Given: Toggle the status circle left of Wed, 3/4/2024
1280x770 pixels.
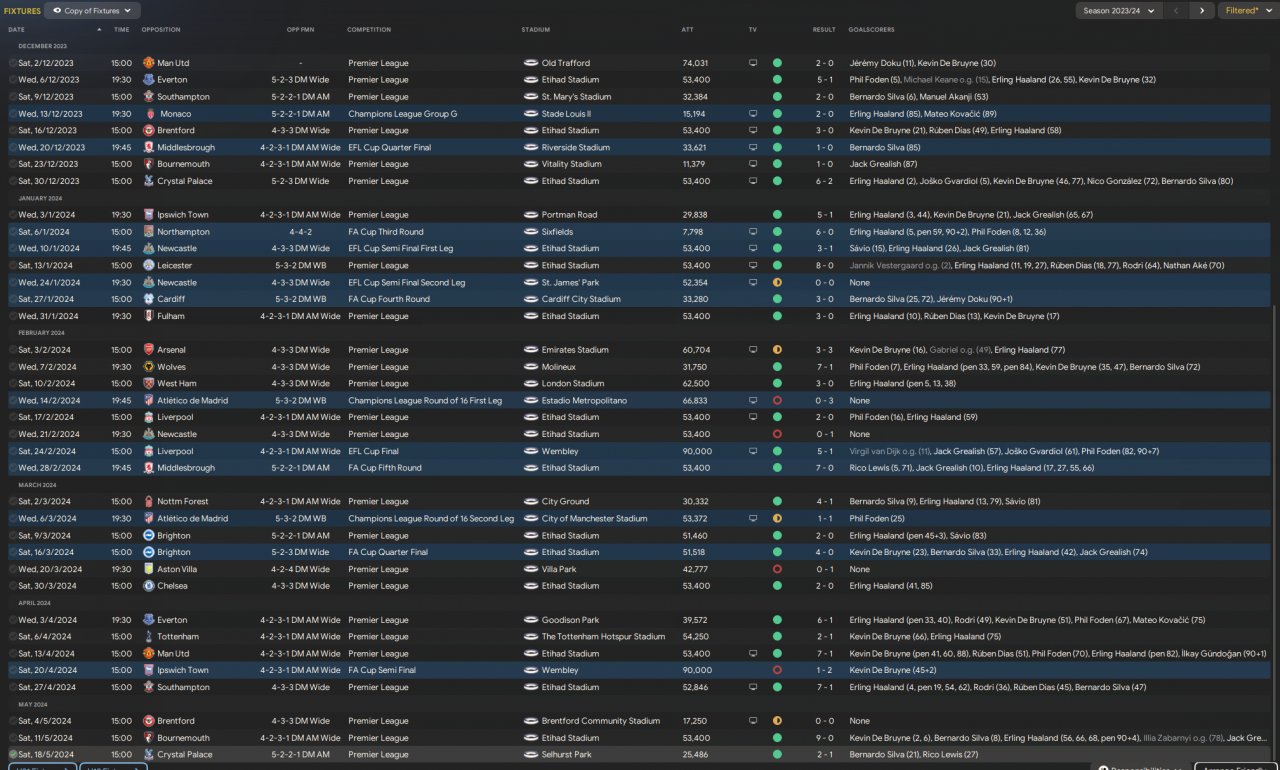Looking at the screenshot, I should [x=13, y=620].
